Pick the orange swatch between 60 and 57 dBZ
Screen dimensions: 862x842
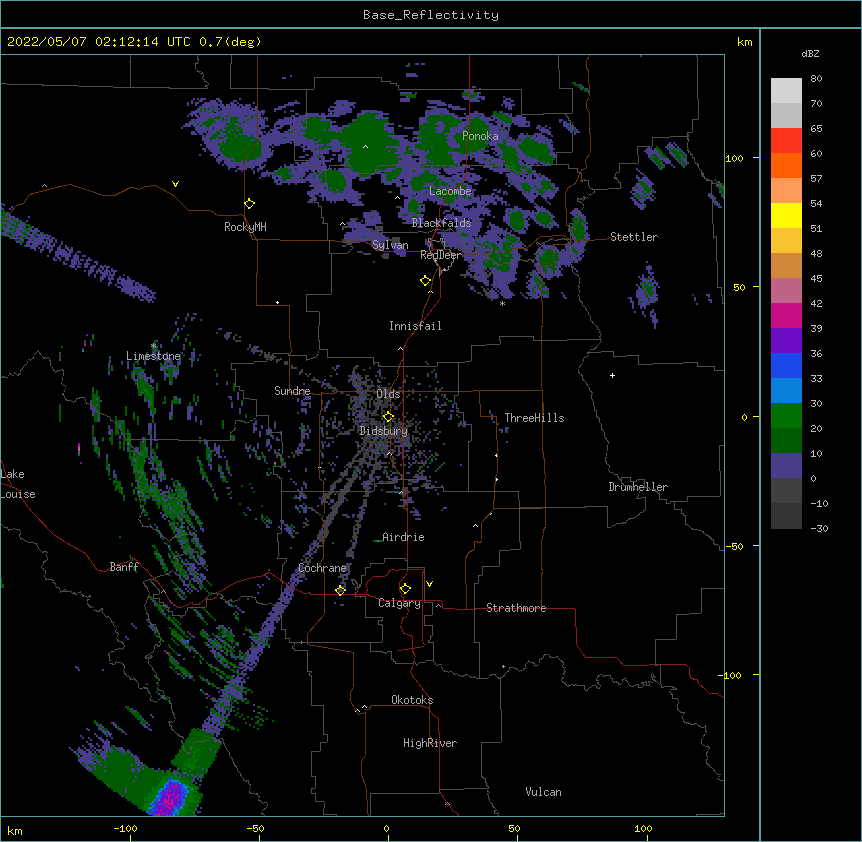[786, 165]
